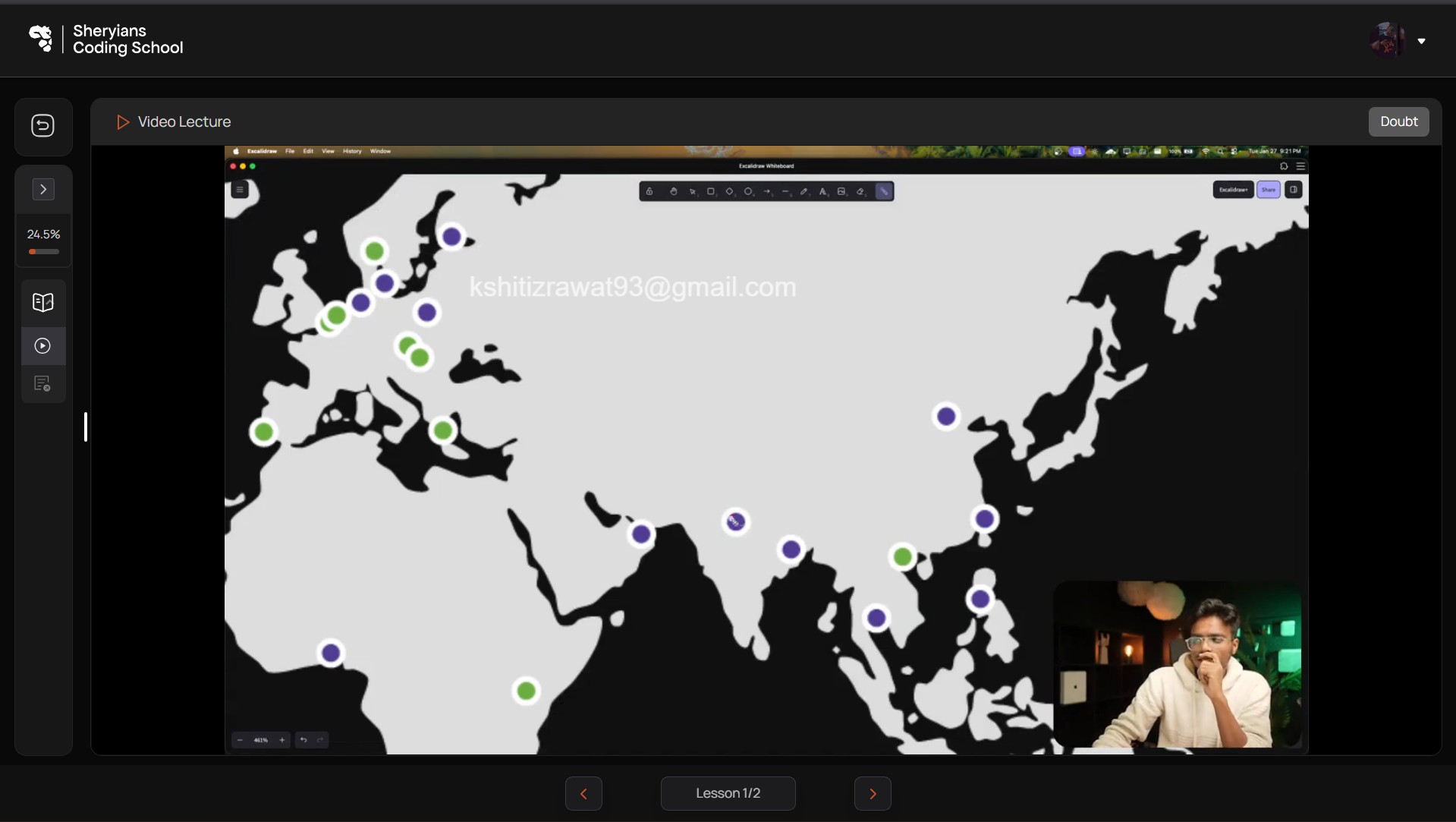Click the Video Lecture heading text
The image size is (1456, 822).
coord(184,121)
